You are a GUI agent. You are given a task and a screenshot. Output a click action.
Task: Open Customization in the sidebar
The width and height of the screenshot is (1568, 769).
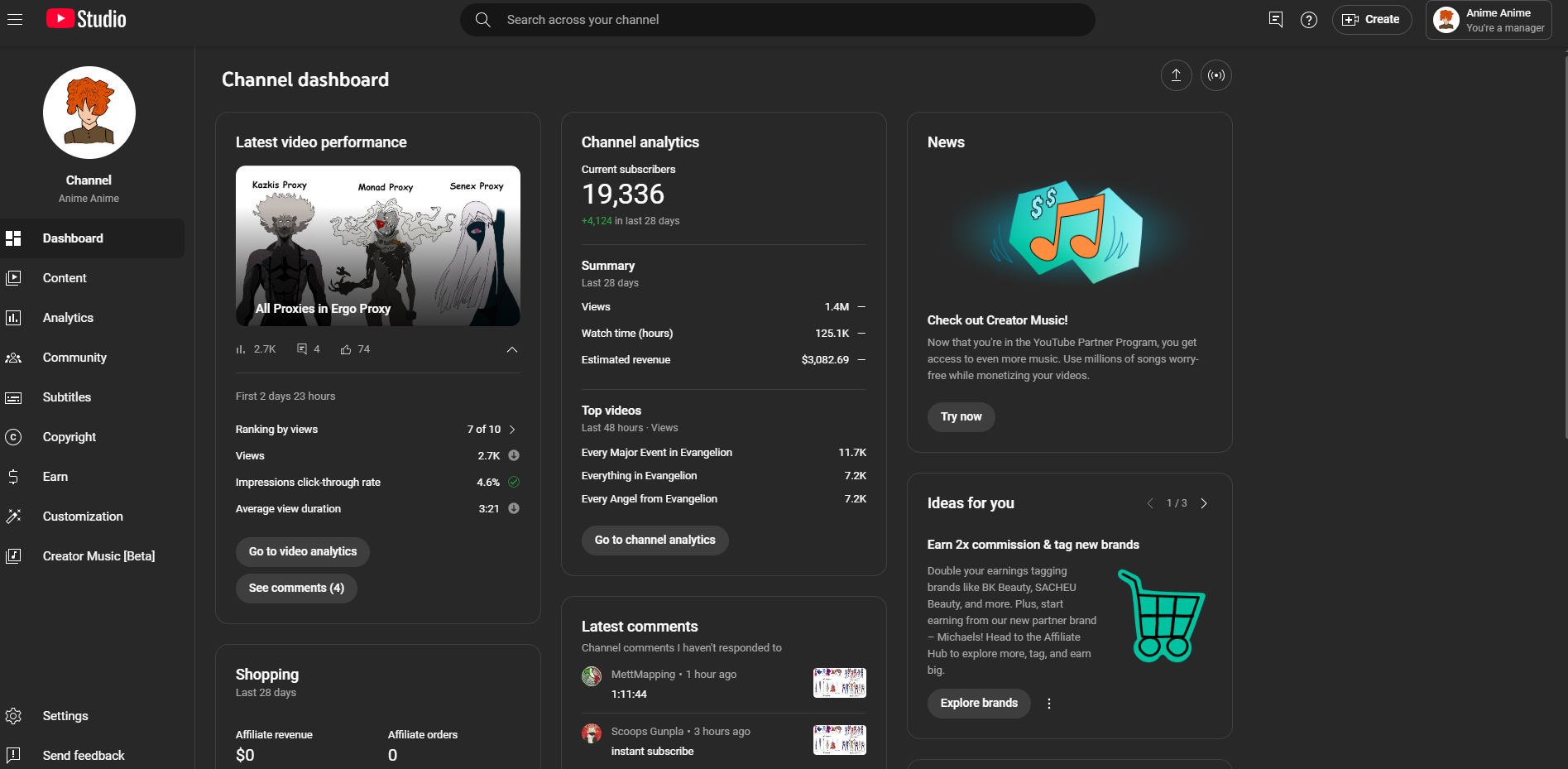coord(92,517)
